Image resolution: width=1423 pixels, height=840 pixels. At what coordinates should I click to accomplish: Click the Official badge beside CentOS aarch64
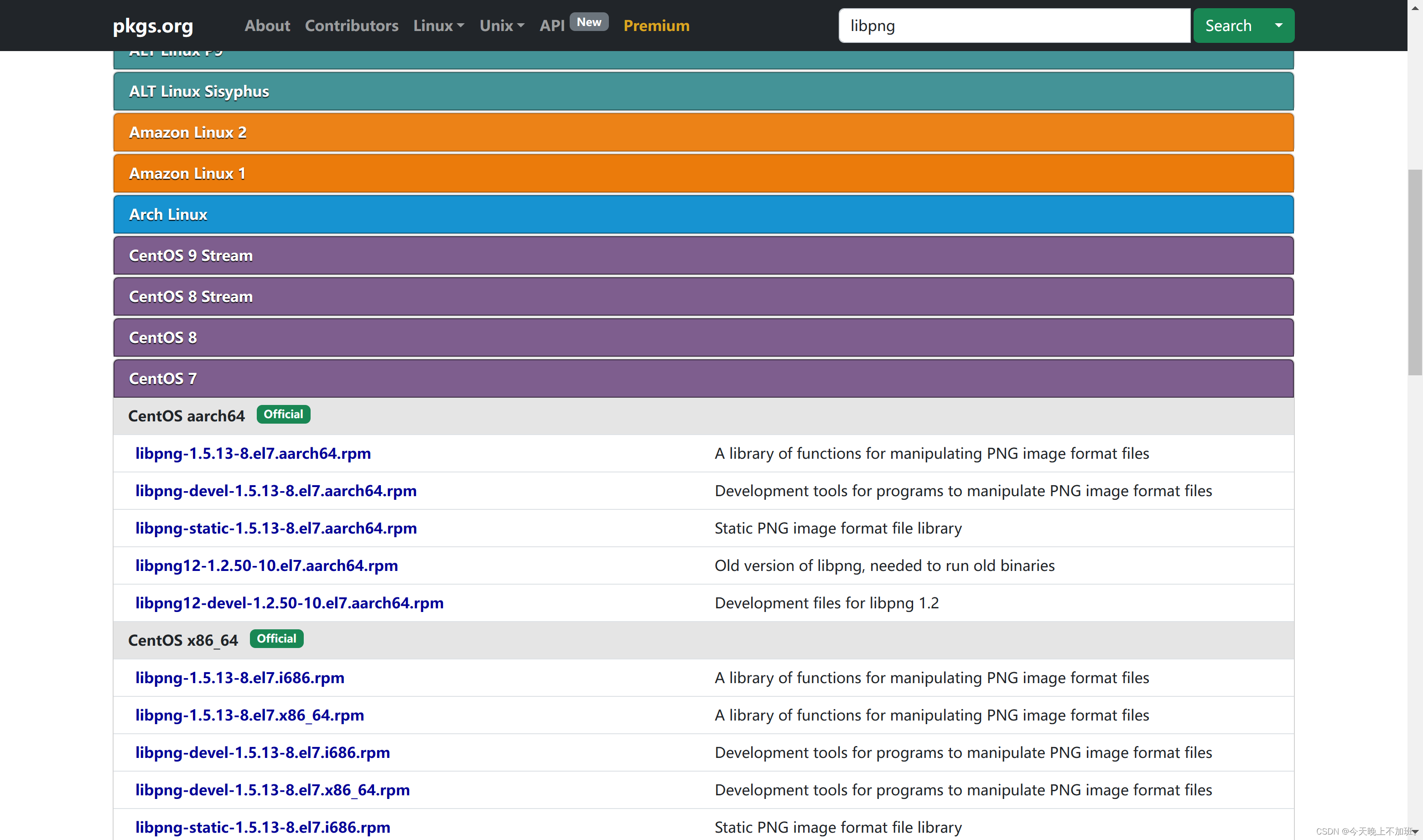pos(283,415)
